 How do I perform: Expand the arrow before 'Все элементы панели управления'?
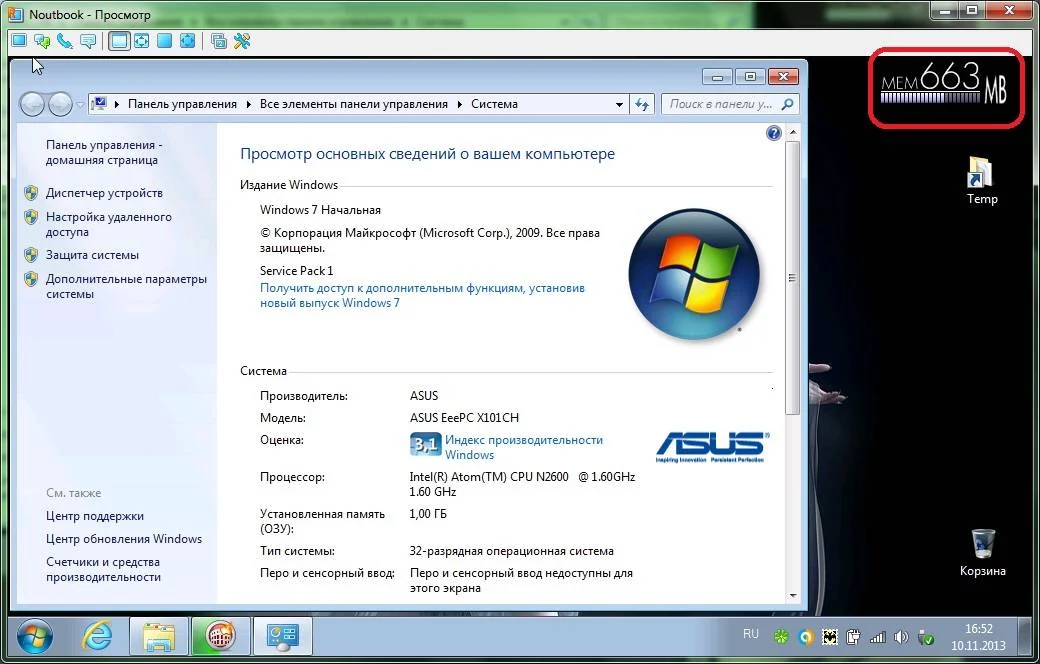pos(249,104)
